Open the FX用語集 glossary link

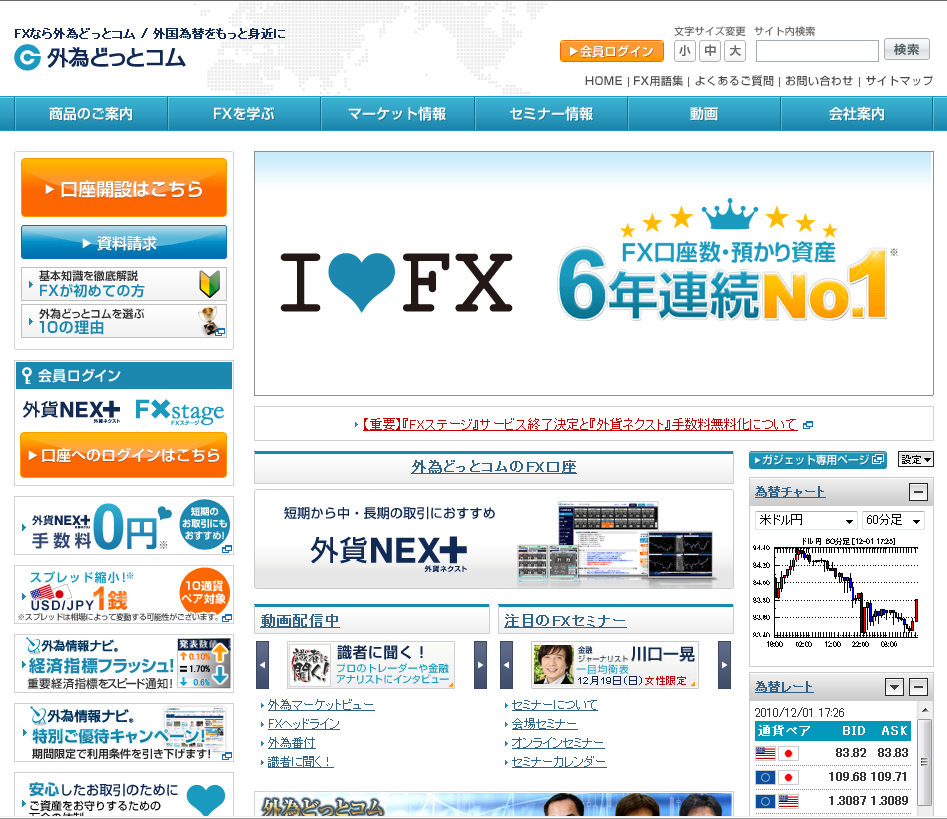coord(658,81)
